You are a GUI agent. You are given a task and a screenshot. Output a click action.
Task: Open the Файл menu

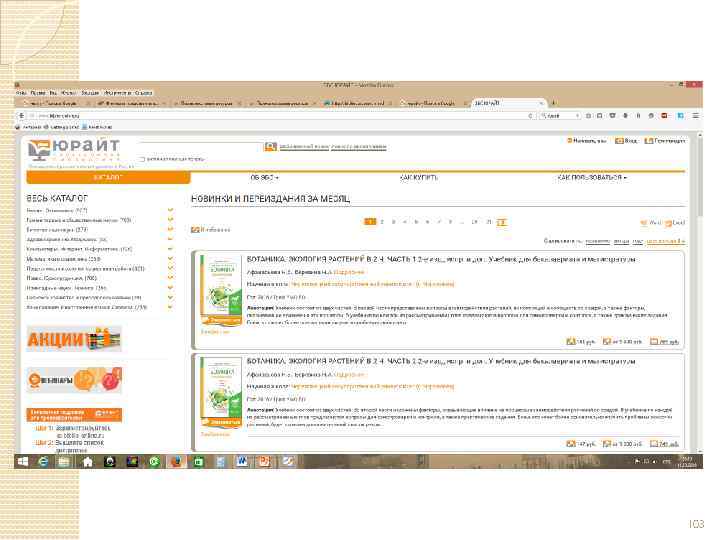21,93
